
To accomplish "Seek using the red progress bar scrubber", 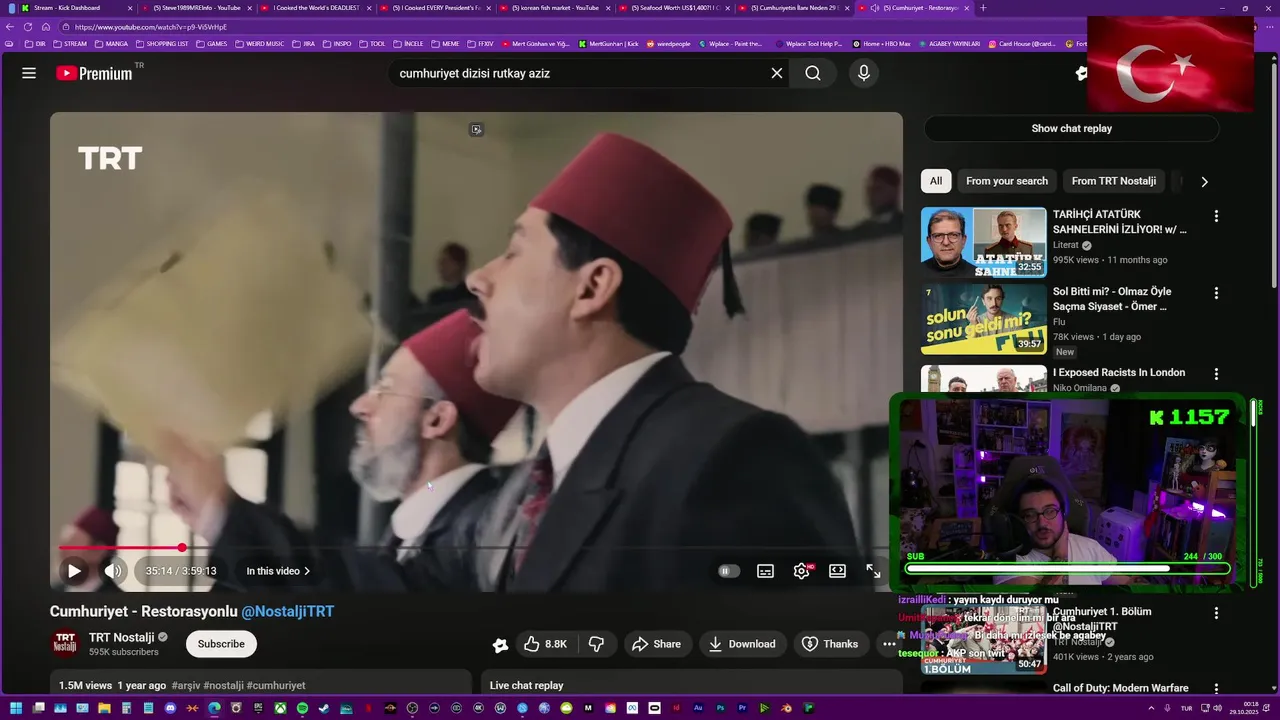I will point(182,547).
